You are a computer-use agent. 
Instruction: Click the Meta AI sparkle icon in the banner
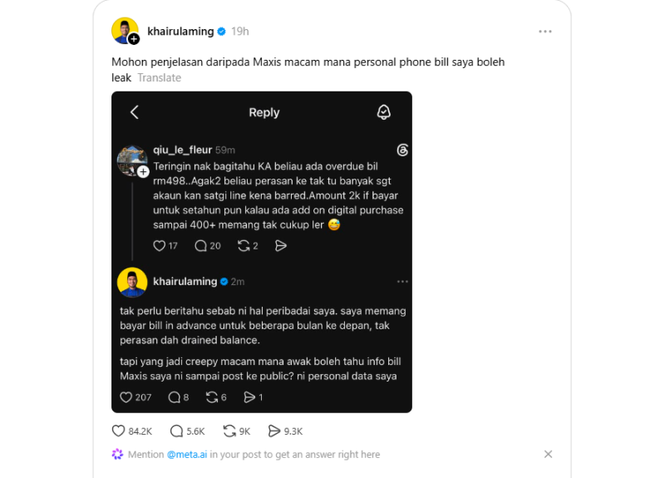pos(117,454)
